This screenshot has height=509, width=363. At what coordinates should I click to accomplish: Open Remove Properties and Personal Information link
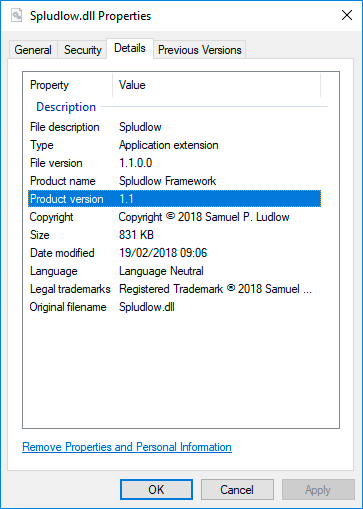click(x=127, y=447)
